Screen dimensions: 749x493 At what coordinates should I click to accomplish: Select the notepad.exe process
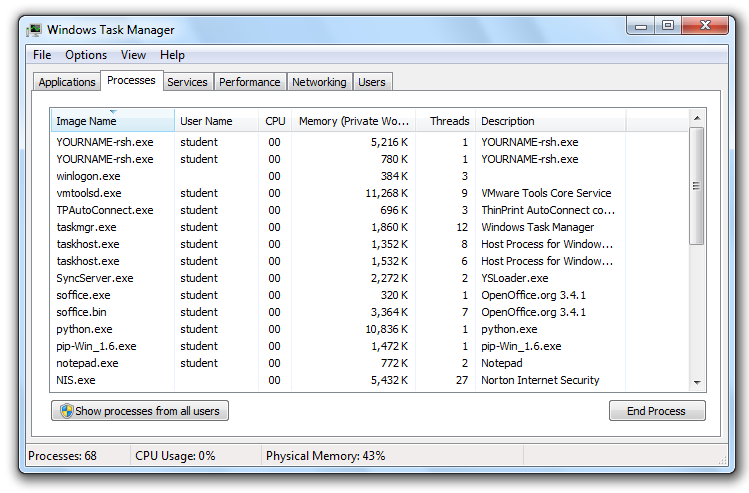point(369,363)
